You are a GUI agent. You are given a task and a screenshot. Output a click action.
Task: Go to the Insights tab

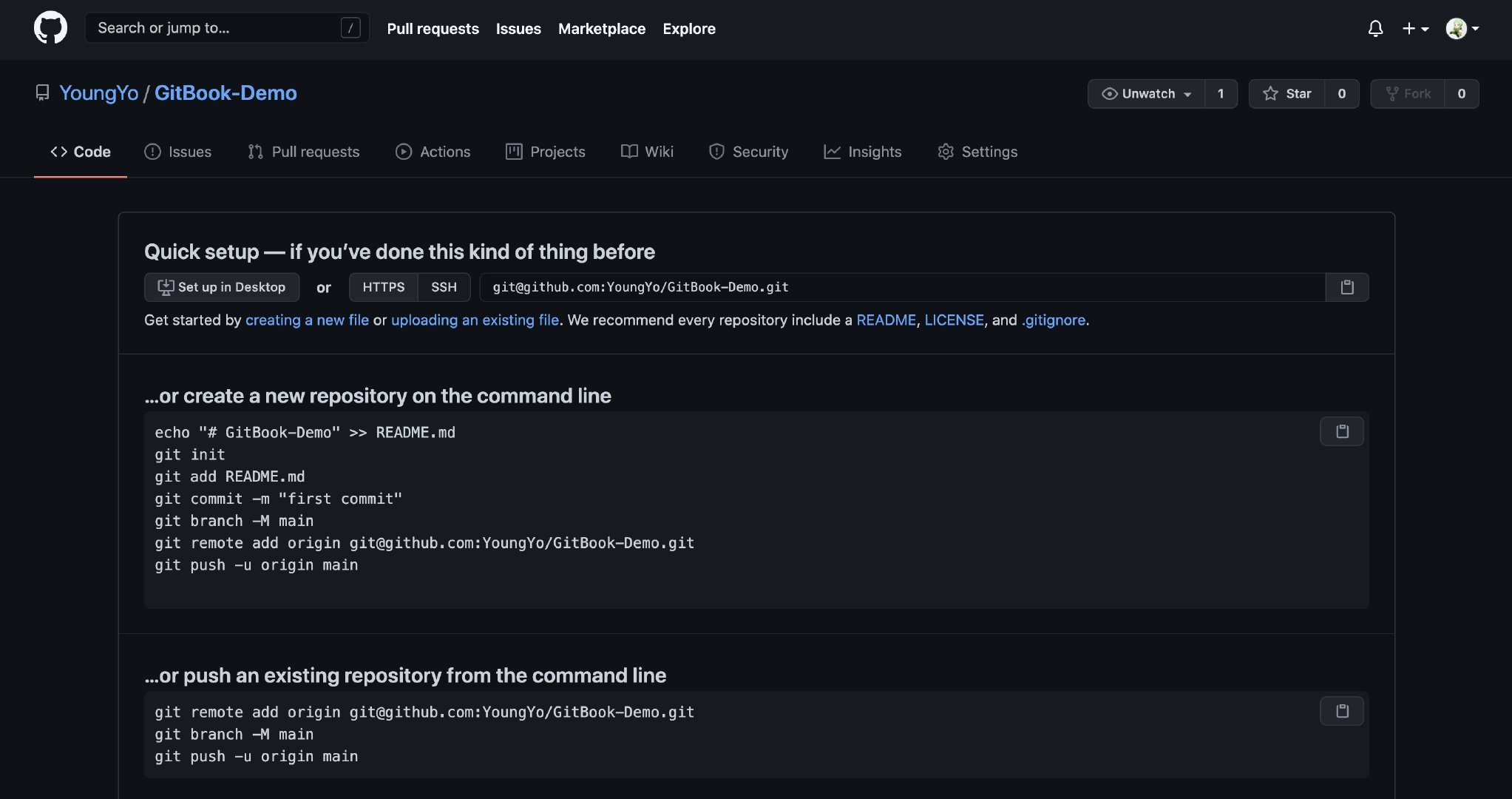pos(862,152)
